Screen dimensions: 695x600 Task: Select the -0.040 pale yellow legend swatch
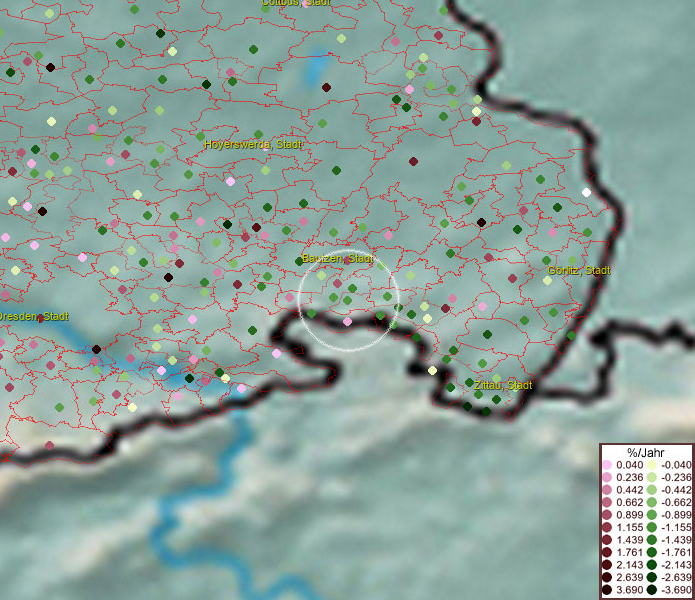(651, 465)
